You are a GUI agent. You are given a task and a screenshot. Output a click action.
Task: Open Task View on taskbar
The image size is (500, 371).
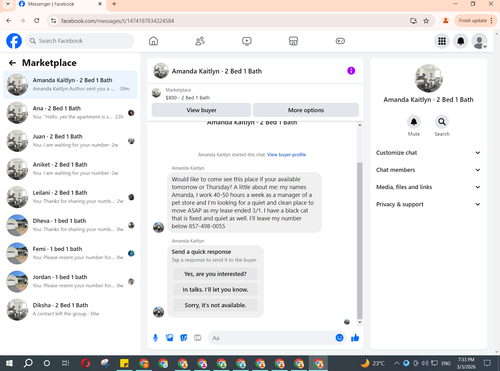coord(66,363)
